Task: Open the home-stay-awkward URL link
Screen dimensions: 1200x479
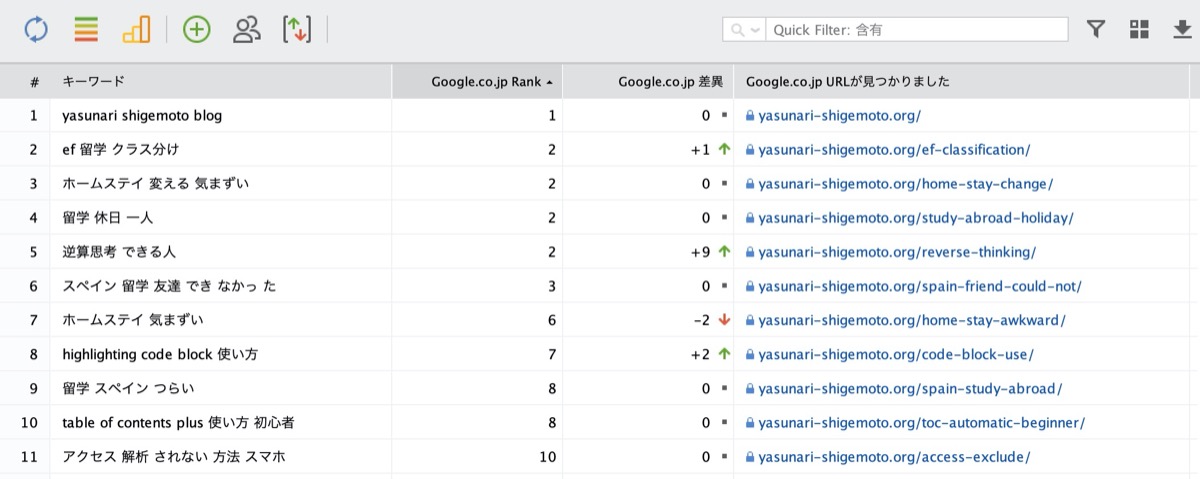Action: pyautogui.click(x=912, y=320)
